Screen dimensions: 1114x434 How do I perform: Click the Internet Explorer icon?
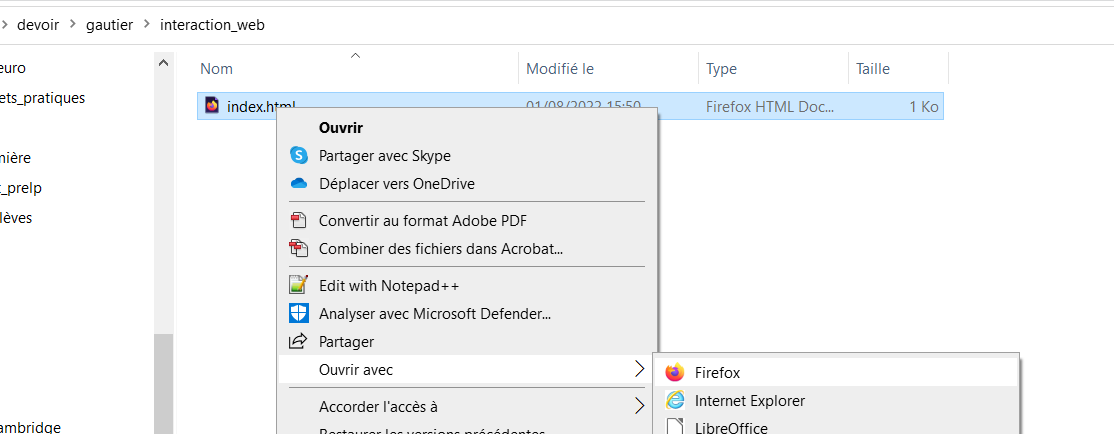[675, 400]
